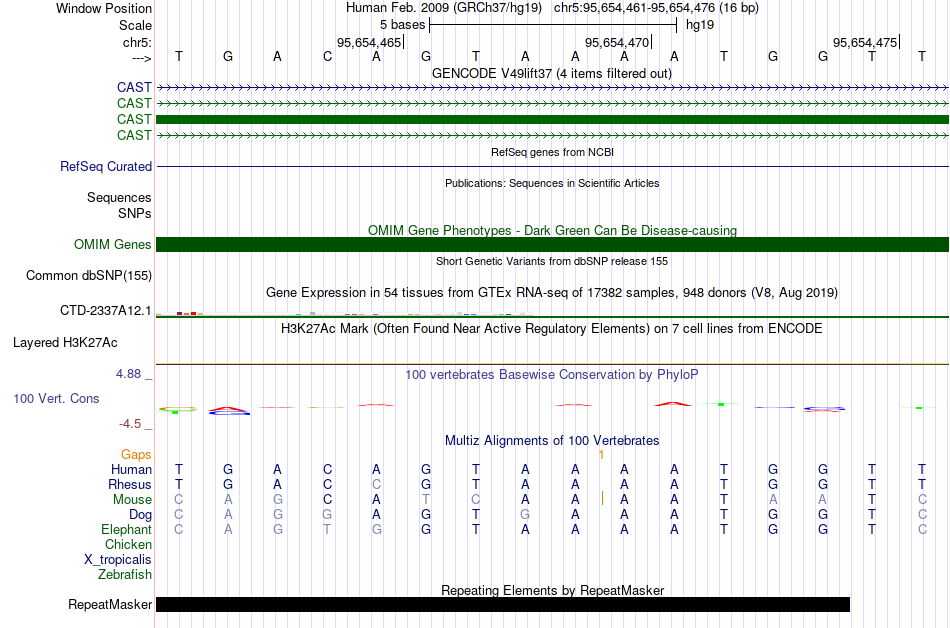Click the 4.88 upper scale value
This screenshot has width=950, height=628.
(x=128, y=374)
